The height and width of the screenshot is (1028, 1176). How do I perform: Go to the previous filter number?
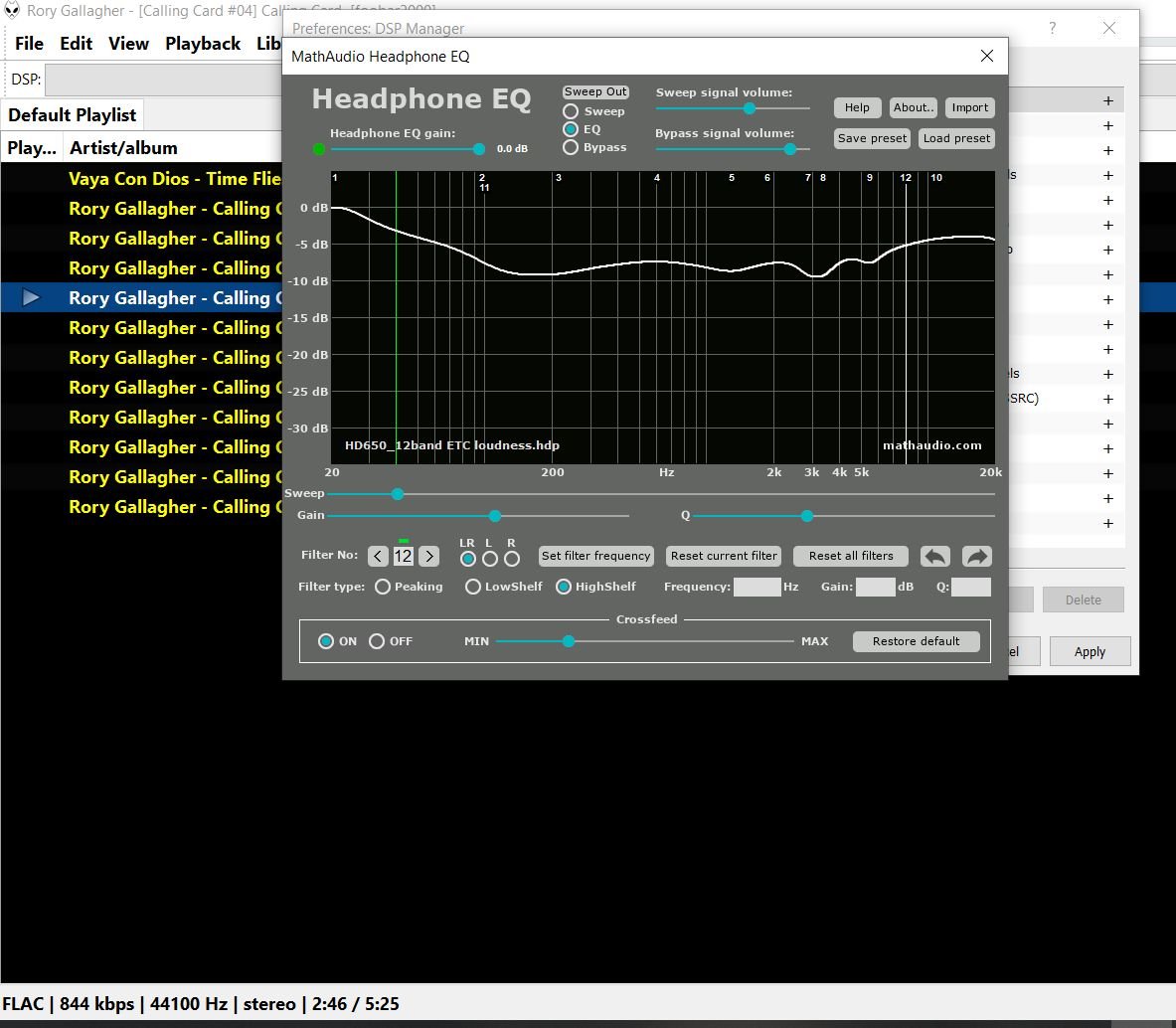tap(378, 557)
